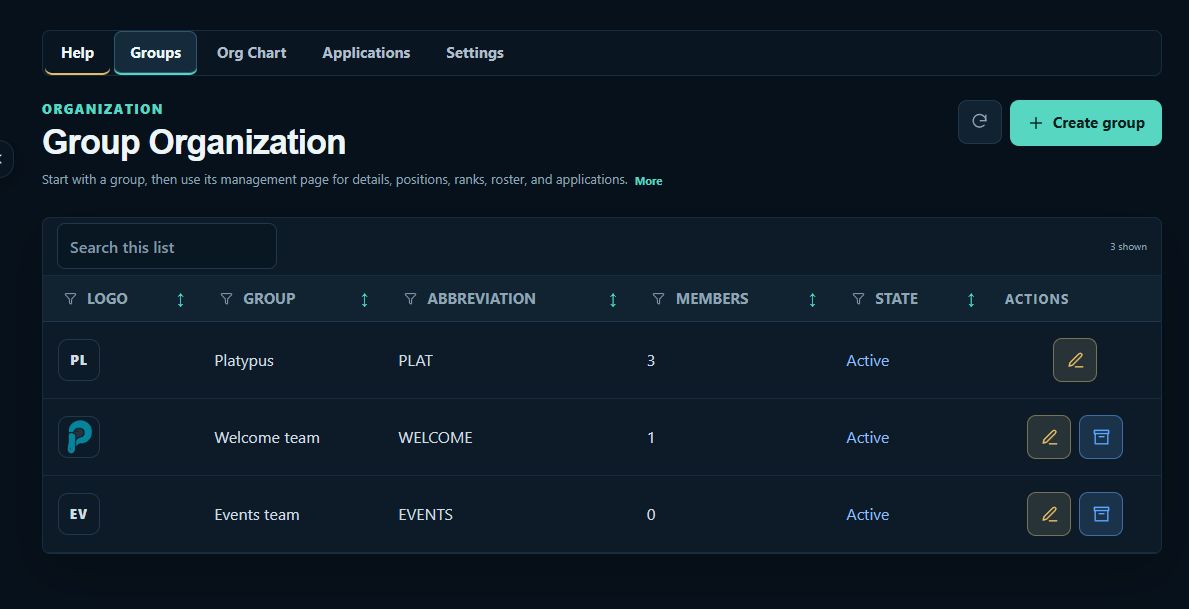Archive the Events team group
Image resolution: width=1189 pixels, height=609 pixels.
1101,514
